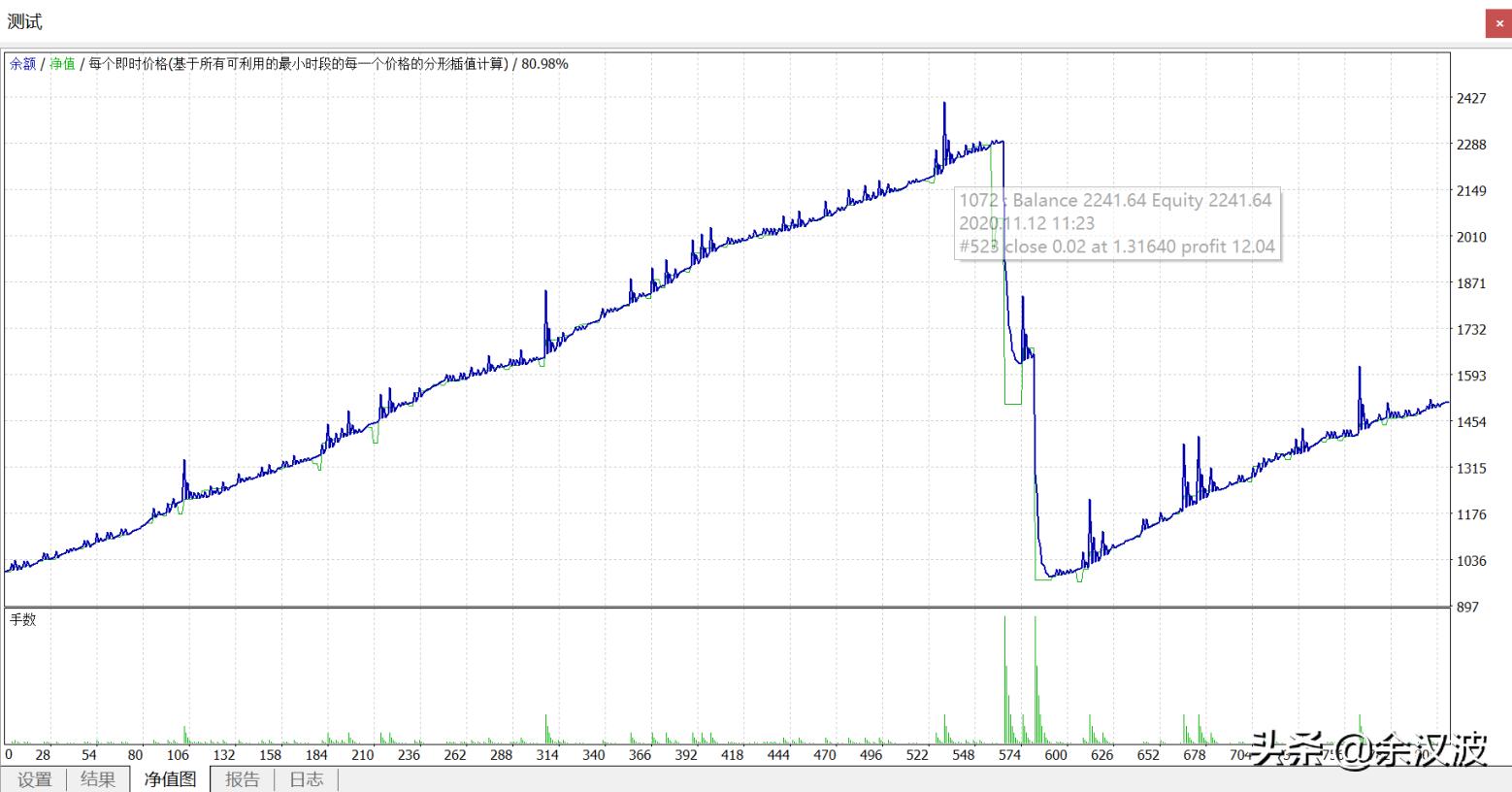This screenshot has height=792, width=1512.
Task: Click the 80.98% modelling quality text
Action: (544, 64)
